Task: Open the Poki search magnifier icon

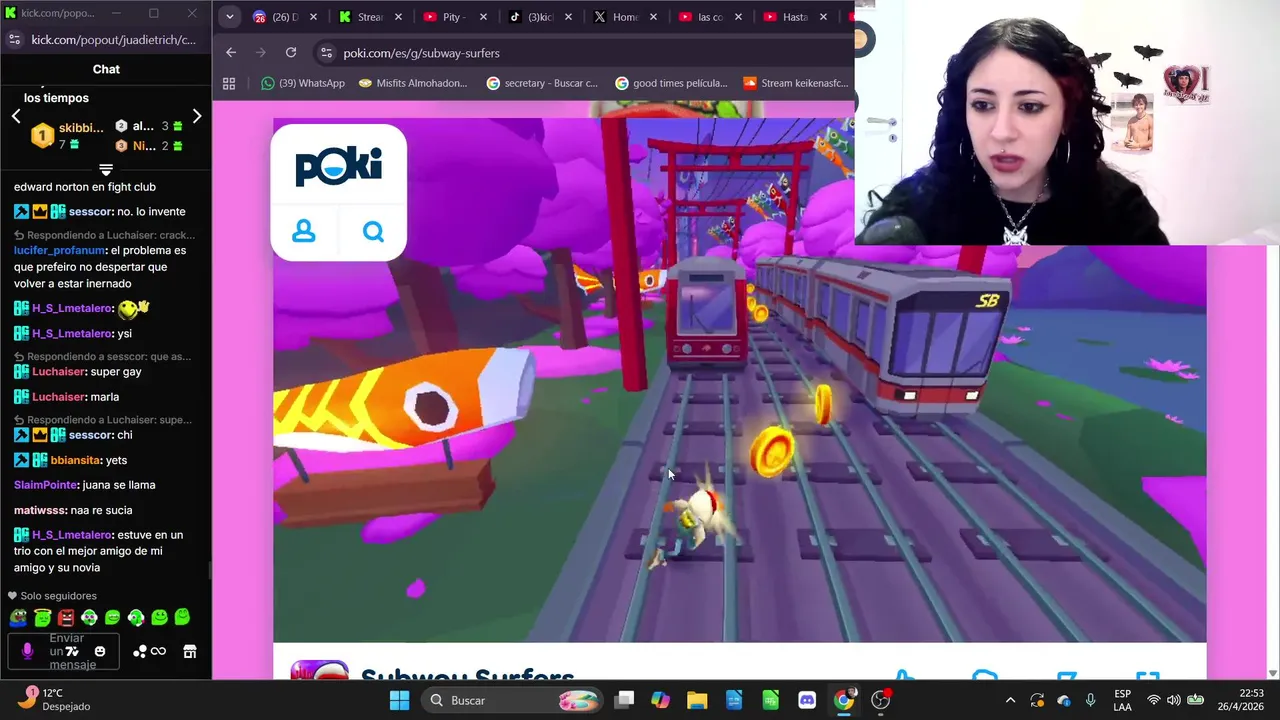Action: click(x=373, y=232)
